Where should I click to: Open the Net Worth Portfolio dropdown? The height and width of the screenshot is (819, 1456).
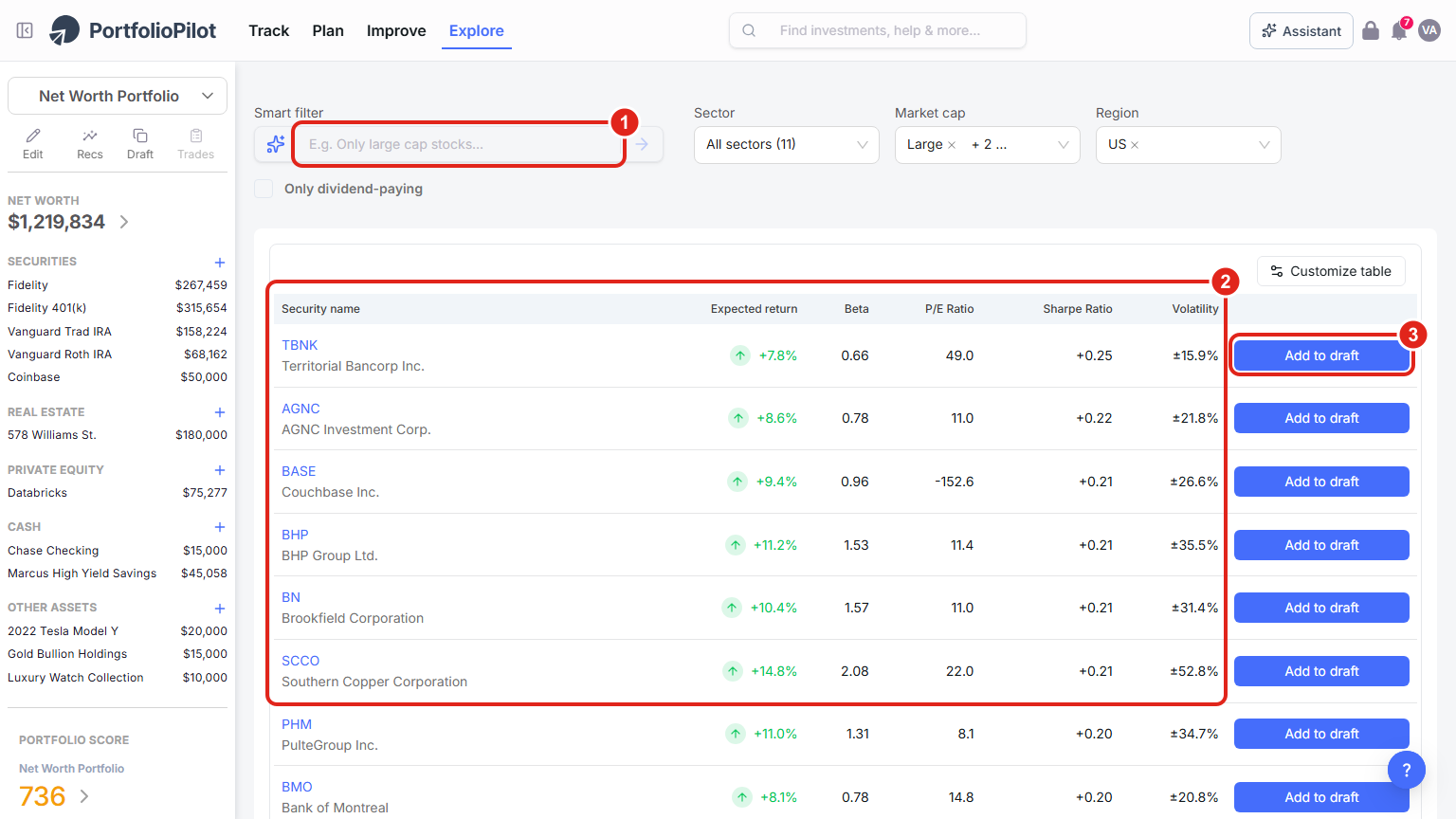pyautogui.click(x=118, y=96)
